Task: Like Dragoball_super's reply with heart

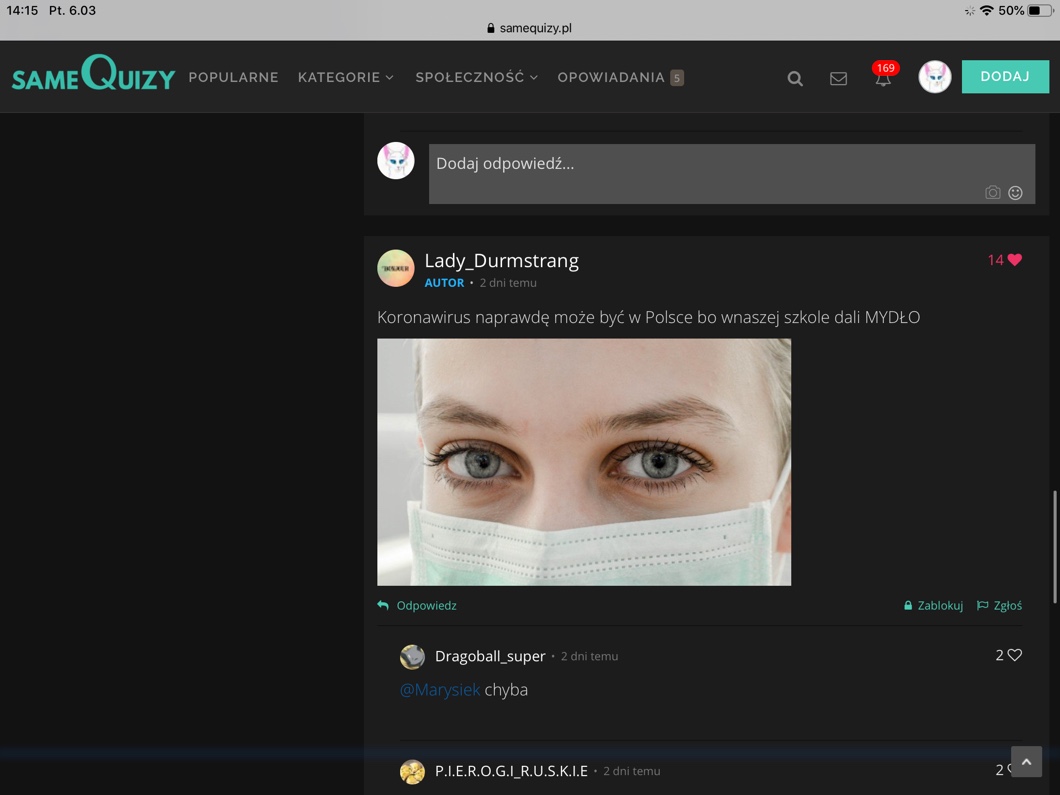Action: click(1015, 655)
